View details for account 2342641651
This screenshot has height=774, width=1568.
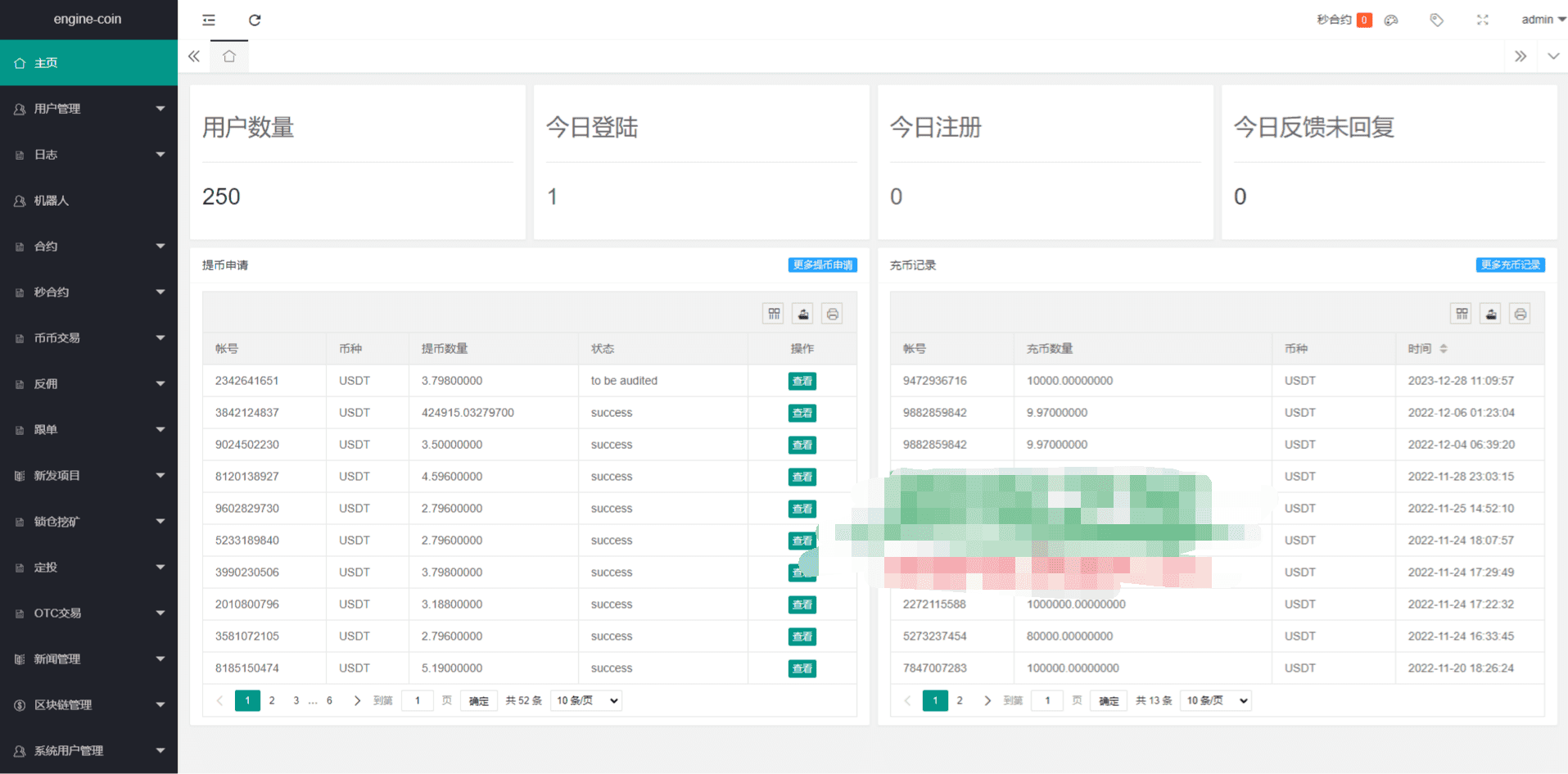[x=802, y=381]
